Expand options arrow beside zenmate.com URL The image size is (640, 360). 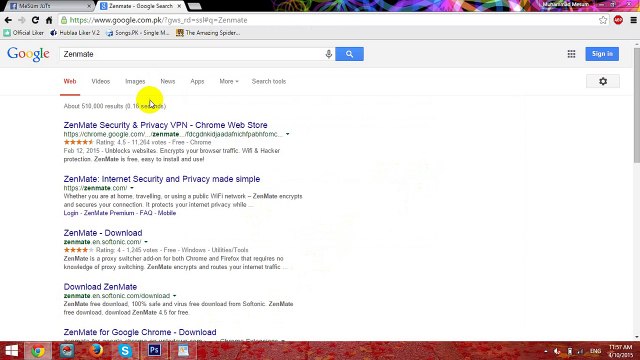click(132, 188)
